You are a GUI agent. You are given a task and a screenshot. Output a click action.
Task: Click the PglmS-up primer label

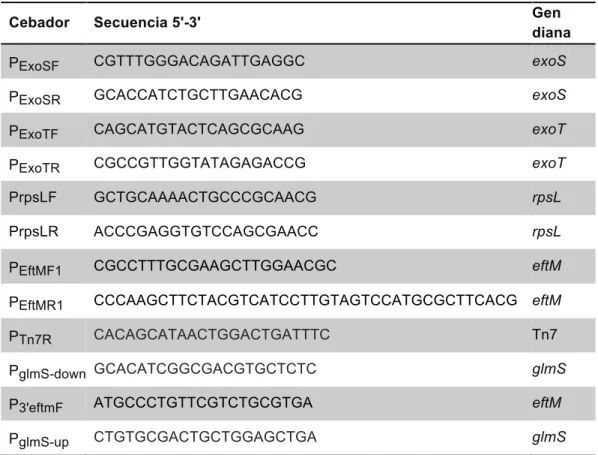(39, 440)
